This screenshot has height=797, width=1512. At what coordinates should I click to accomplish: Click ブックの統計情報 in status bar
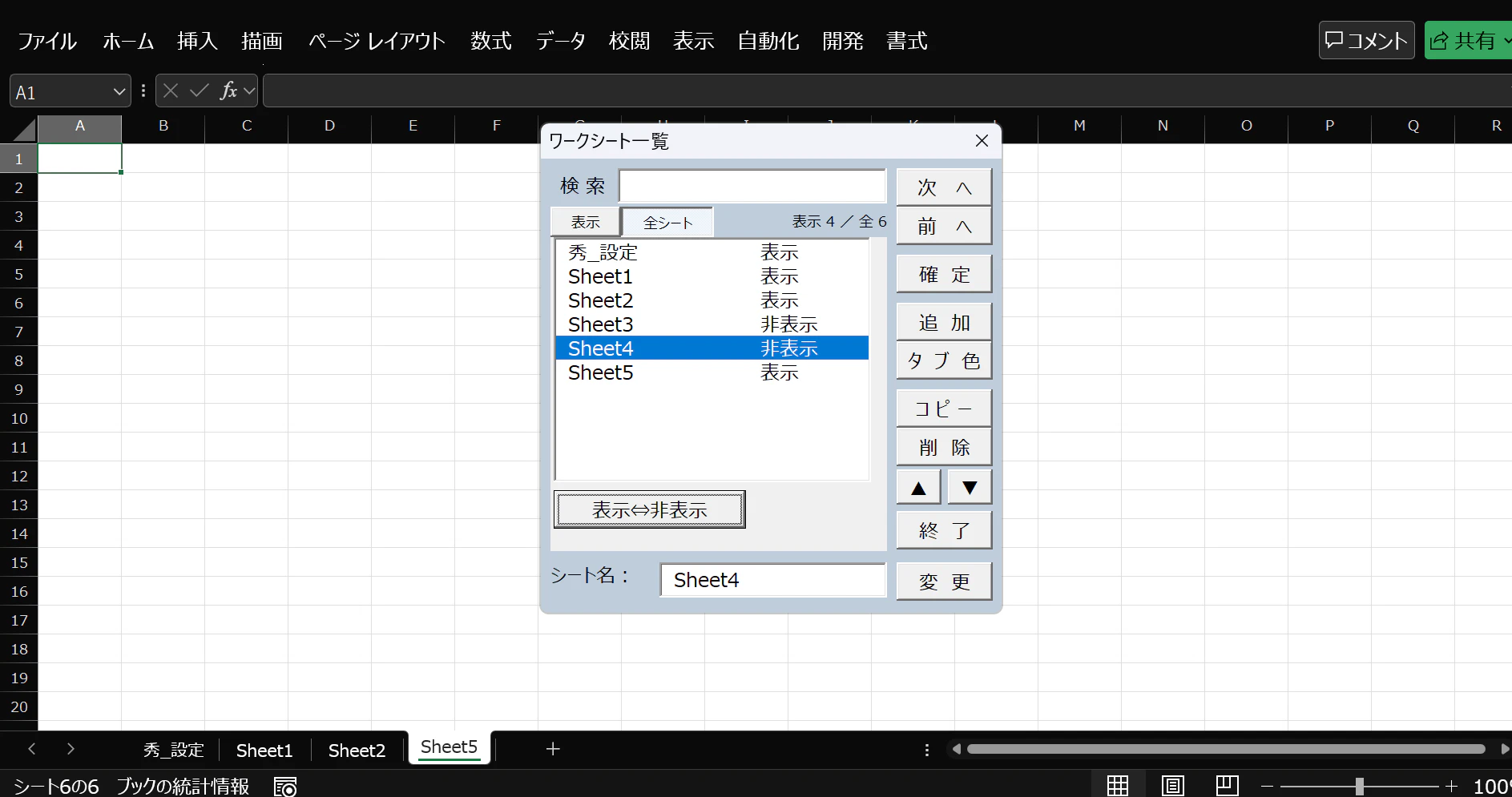[x=183, y=786]
